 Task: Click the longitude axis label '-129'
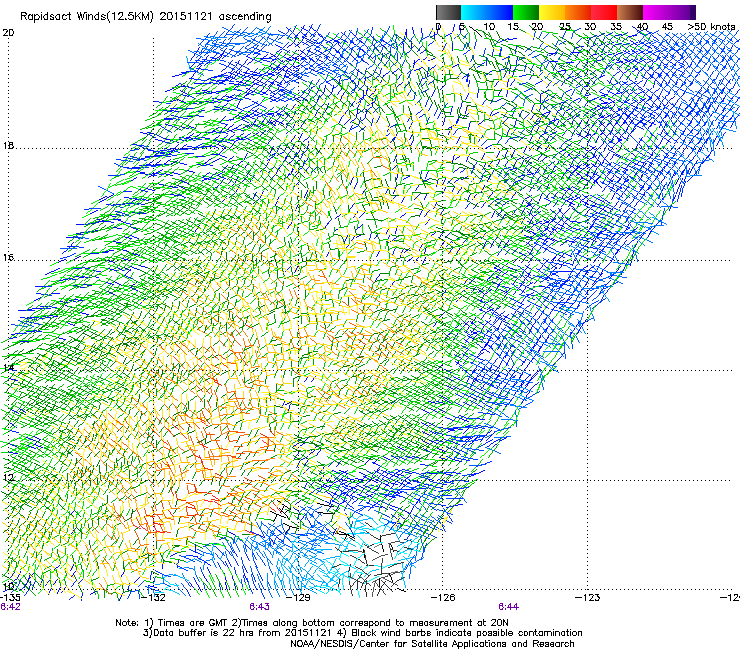(x=299, y=598)
